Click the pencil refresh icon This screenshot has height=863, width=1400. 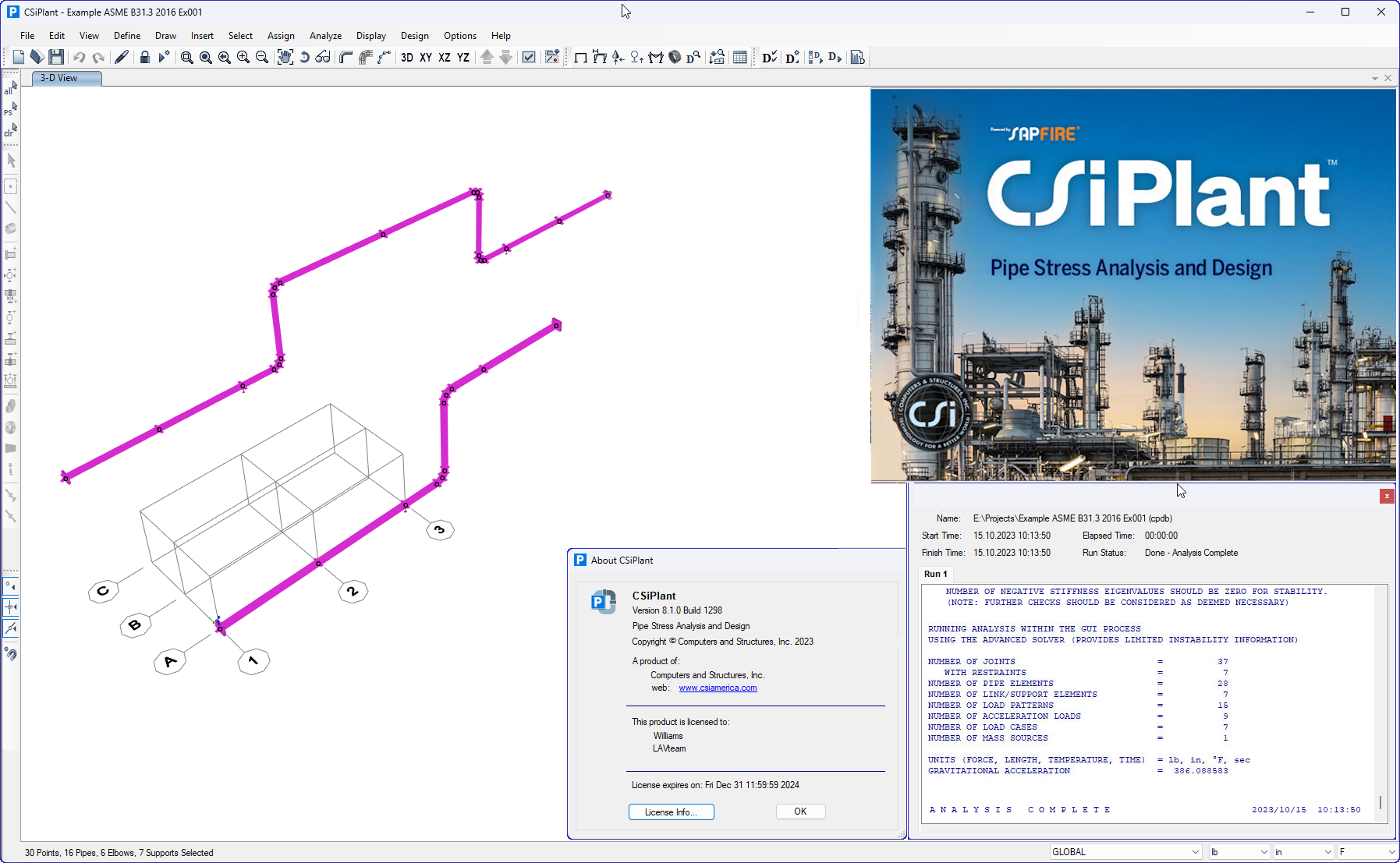click(122, 57)
